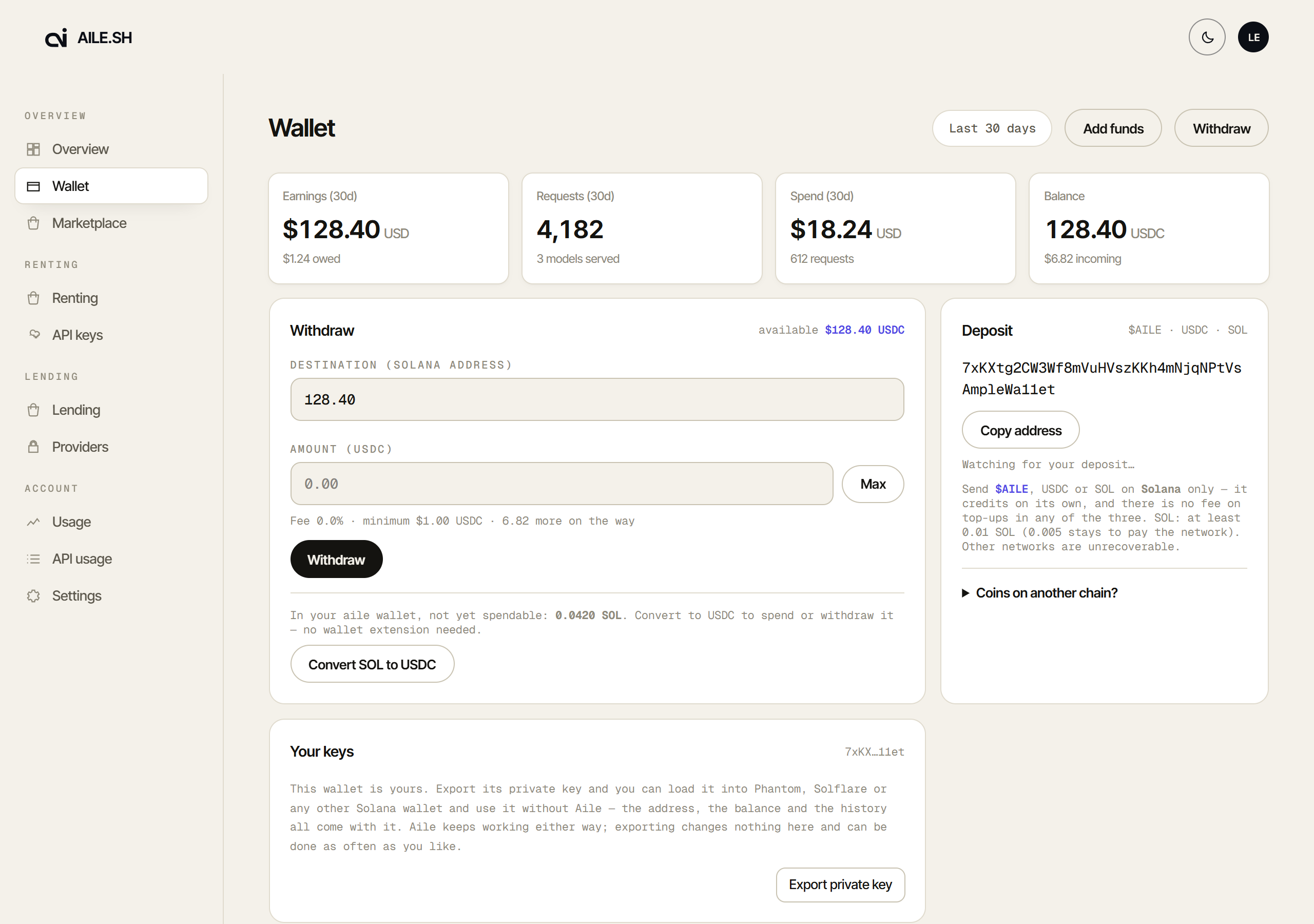The width and height of the screenshot is (1314, 924).
Task: Click the Settings gear icon
Action: coord(33,596)
